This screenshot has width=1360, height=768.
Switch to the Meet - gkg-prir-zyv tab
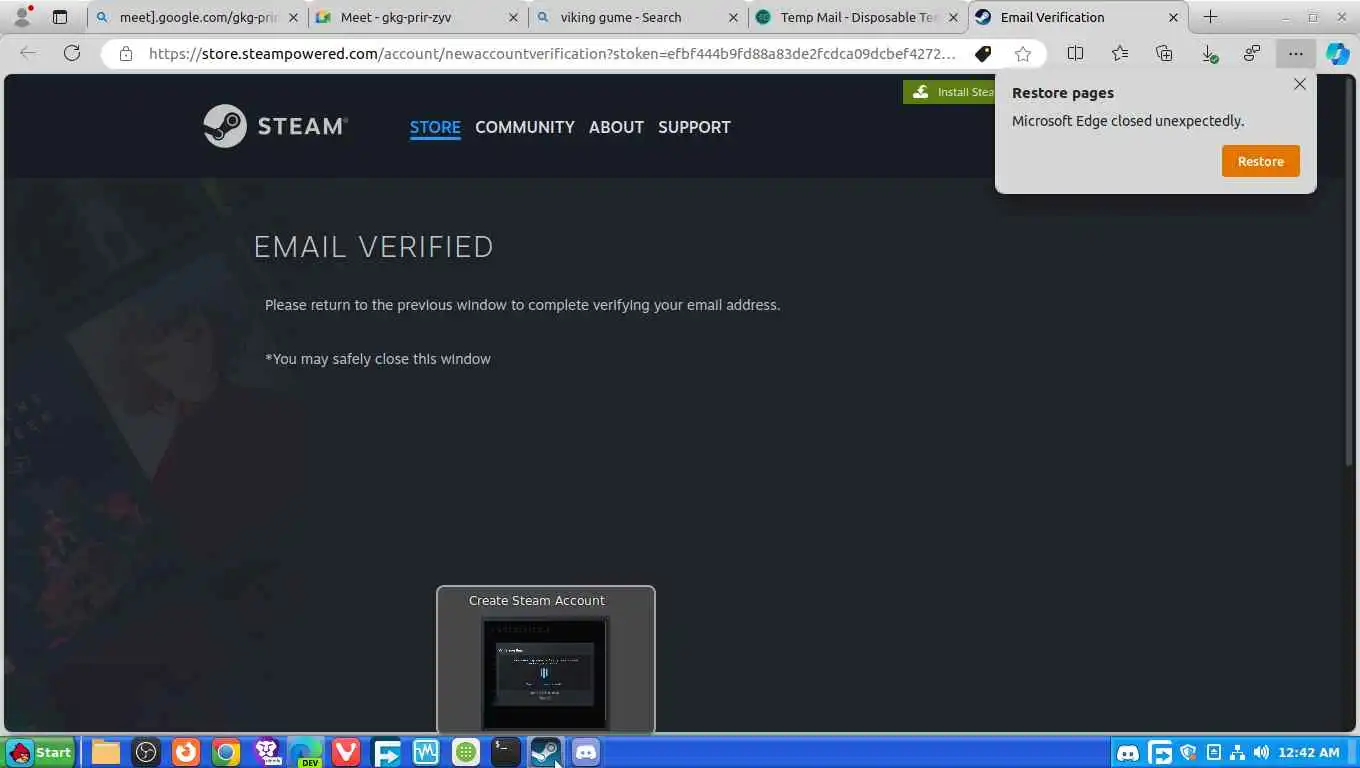(x=416, y=17)
